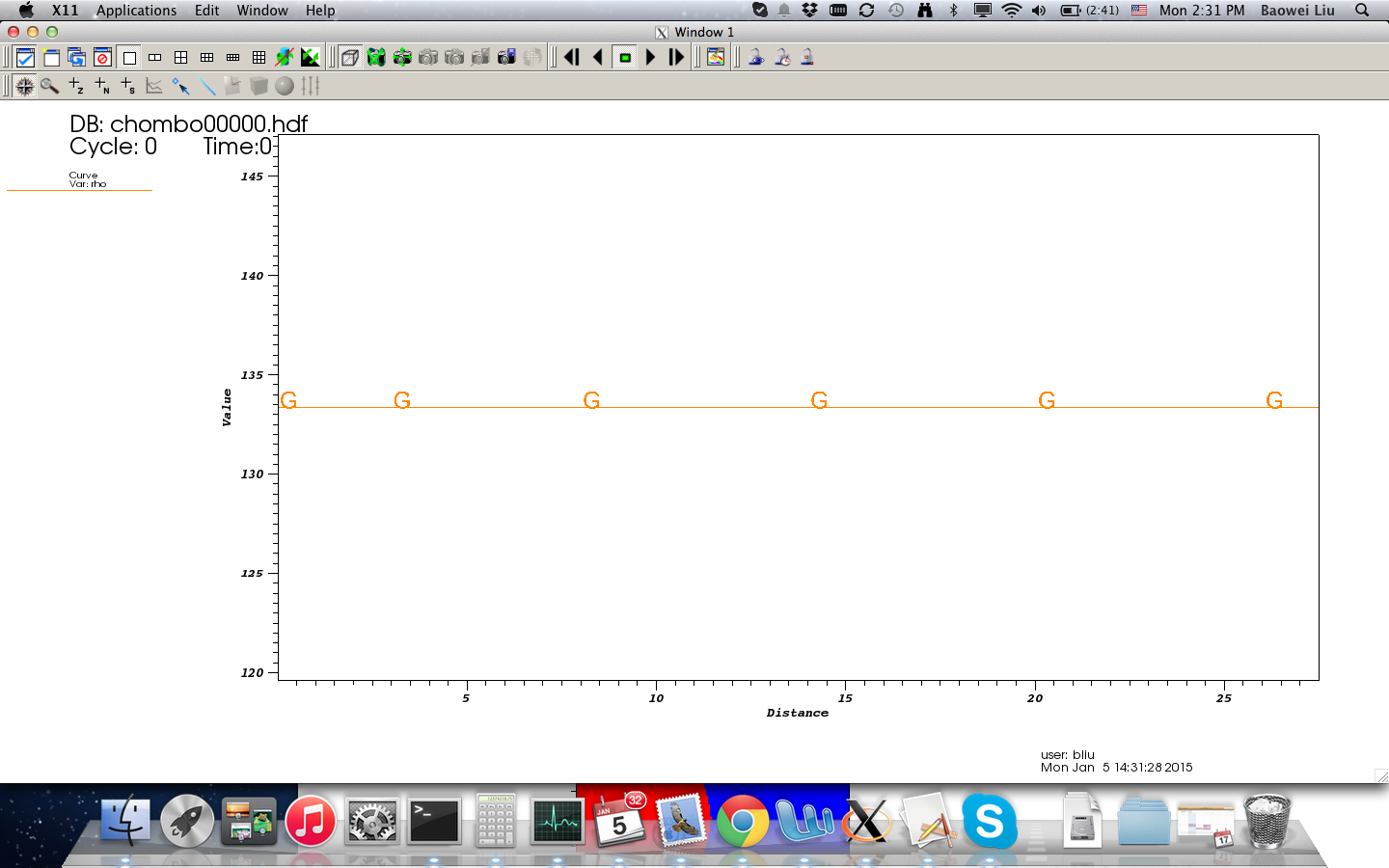Click the grayed plane tool icon
Screen dimensions: 1389x868
232,86
